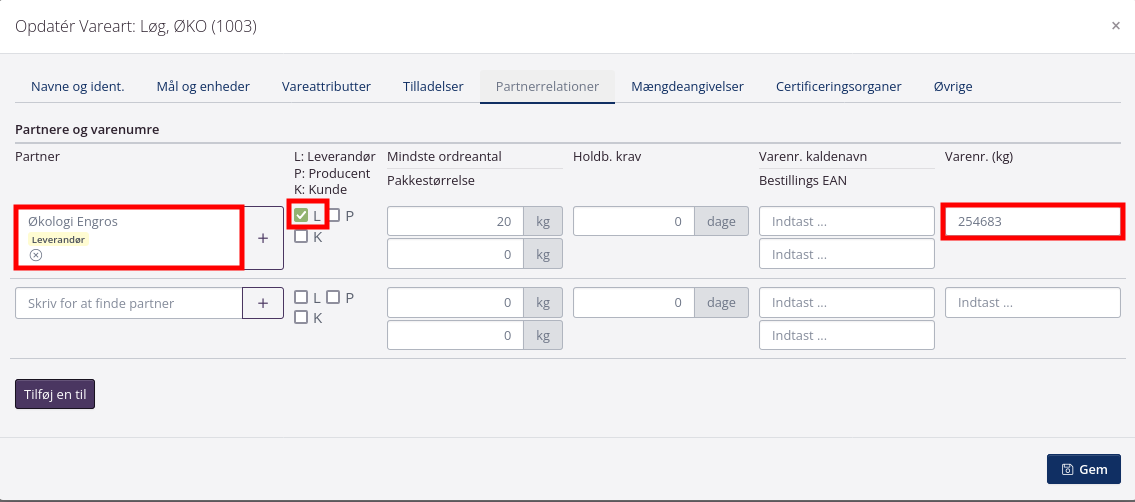Viewport: 1135px width, 502px height.
Task: Check Producent (P) for Økologi Engros
Action: [334, 215]
